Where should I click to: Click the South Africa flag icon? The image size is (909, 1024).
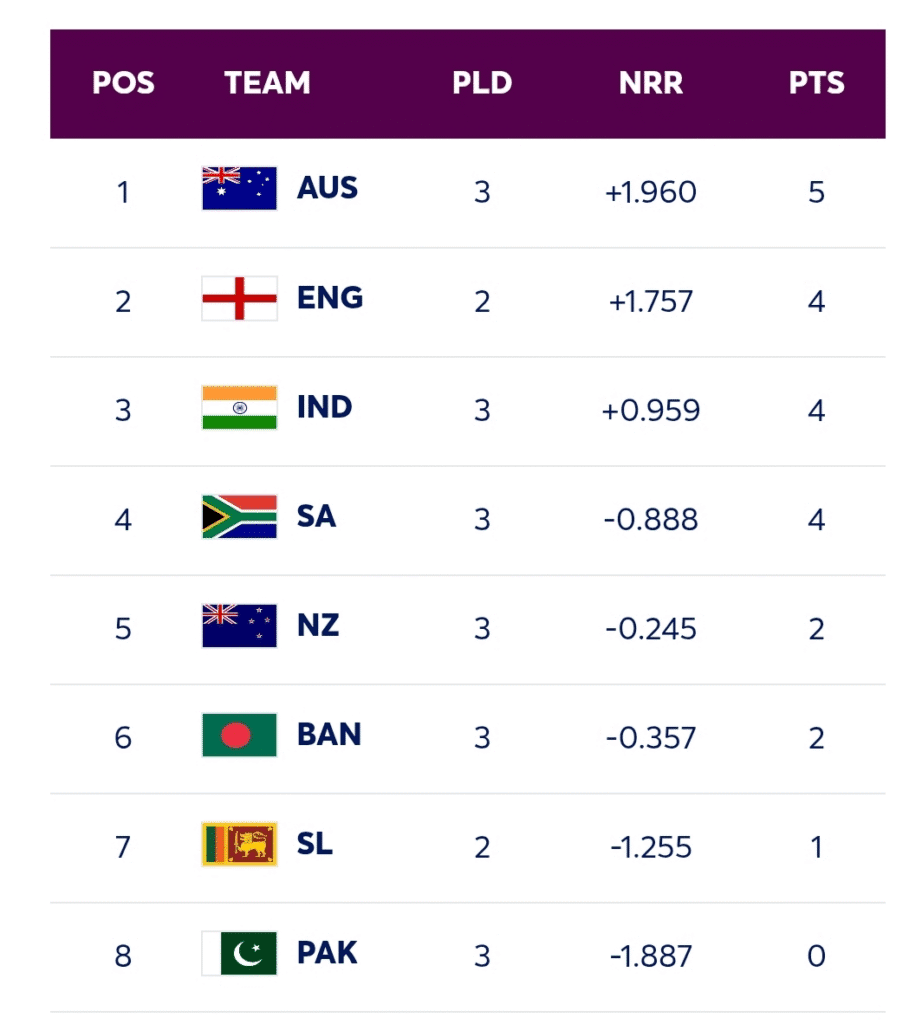pos(239,517)
